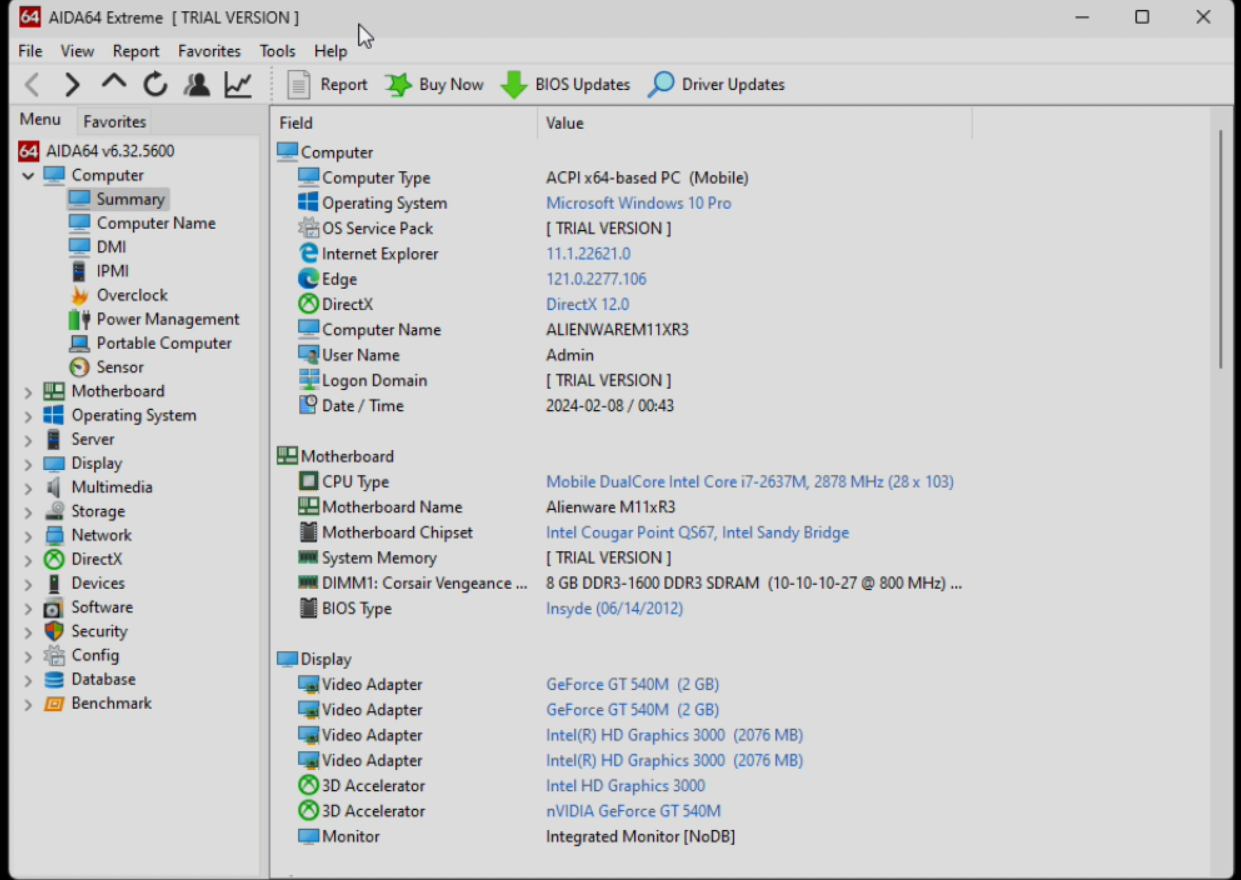Viewport: 1241px width, 880px height.
Task: Select the Software tree item
Action: coord(88,607)
